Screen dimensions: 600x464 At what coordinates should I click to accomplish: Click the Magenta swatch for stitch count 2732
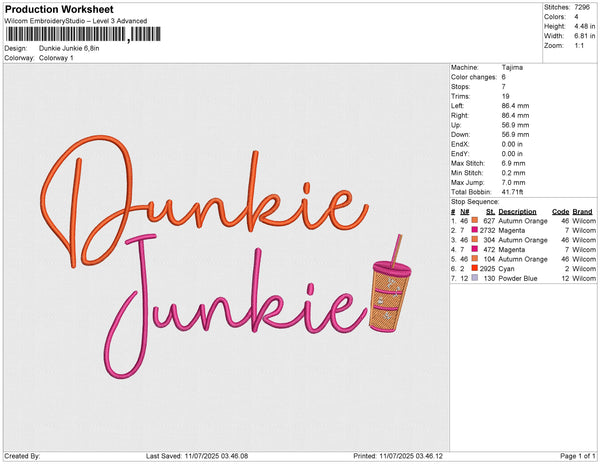click(x=475, y=230)
